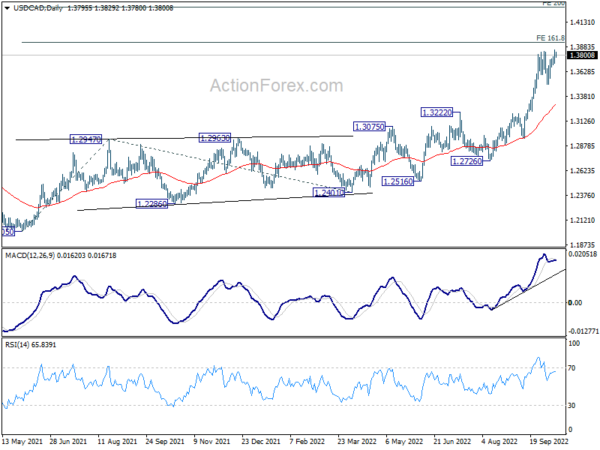Click the 1.24010 low label
Image resolution: width=600 pixels, height=450 pixels.
[330, 191]
